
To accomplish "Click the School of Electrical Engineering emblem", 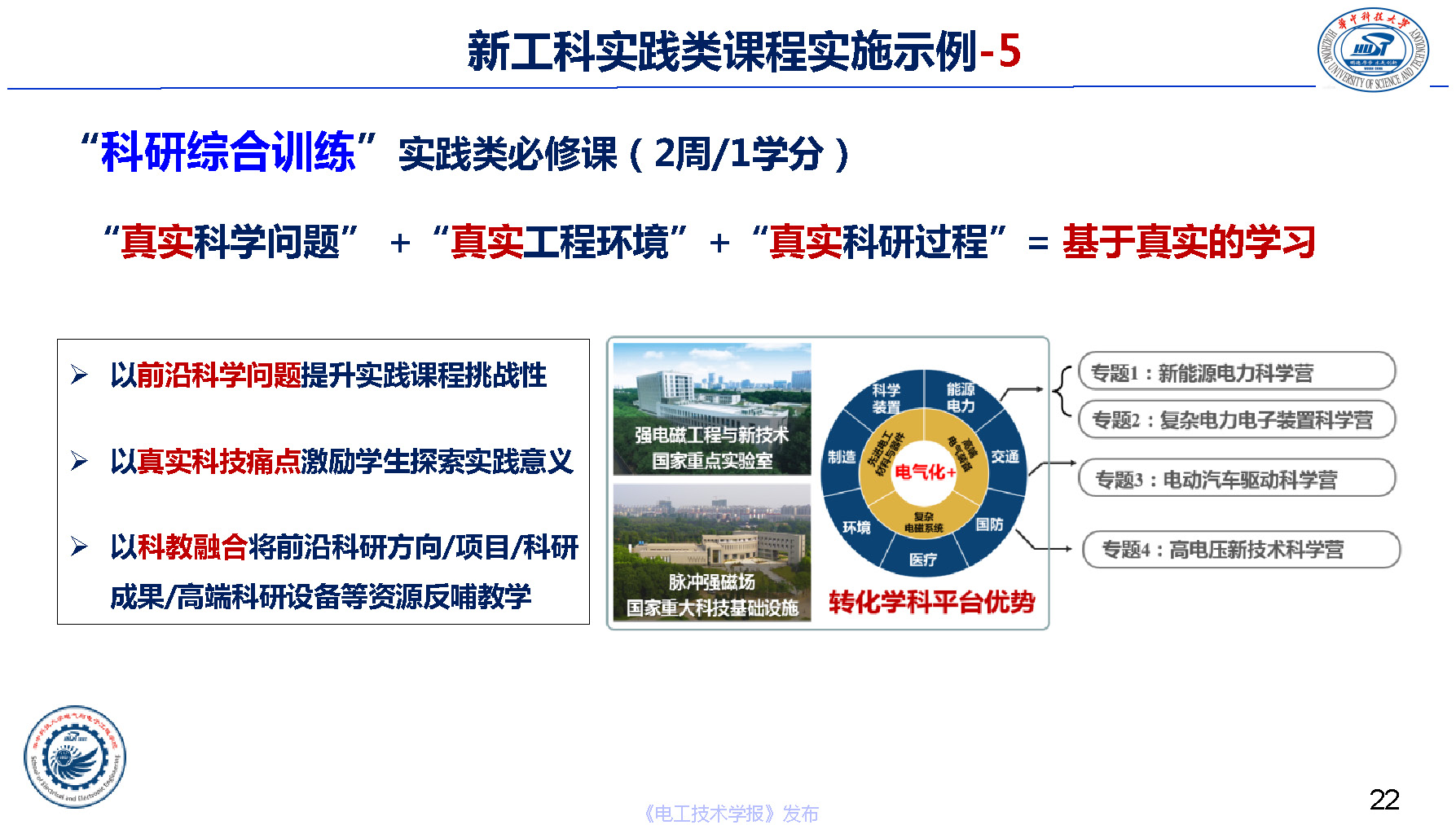I will point(75,756).
